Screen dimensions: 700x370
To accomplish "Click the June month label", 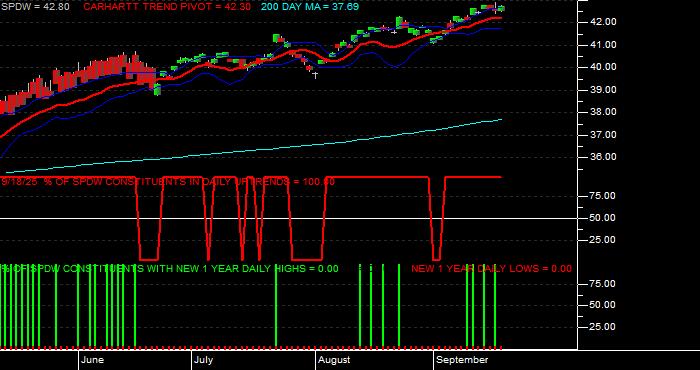I will click(93, 360).
